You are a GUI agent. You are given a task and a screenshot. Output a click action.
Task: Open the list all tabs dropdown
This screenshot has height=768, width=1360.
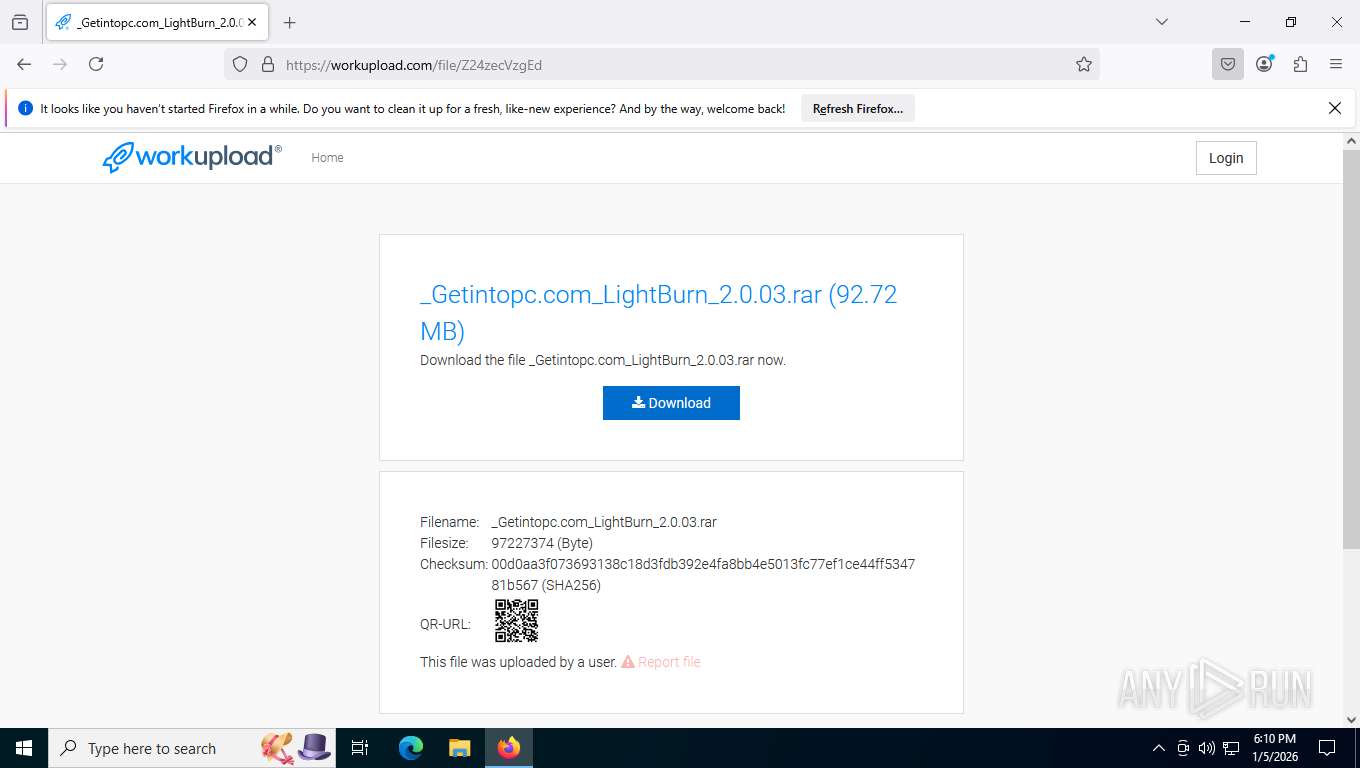[x=1161, y=22]
